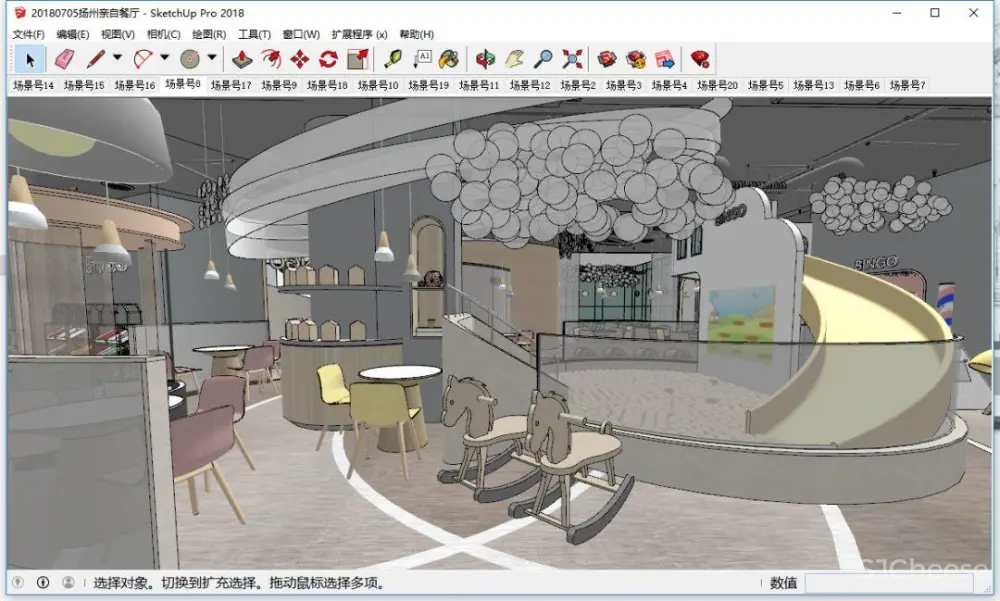This screenshot has width=1000, height=601.
Task: Click the Zoom Extents icon
Action: (x=572, y=59)
